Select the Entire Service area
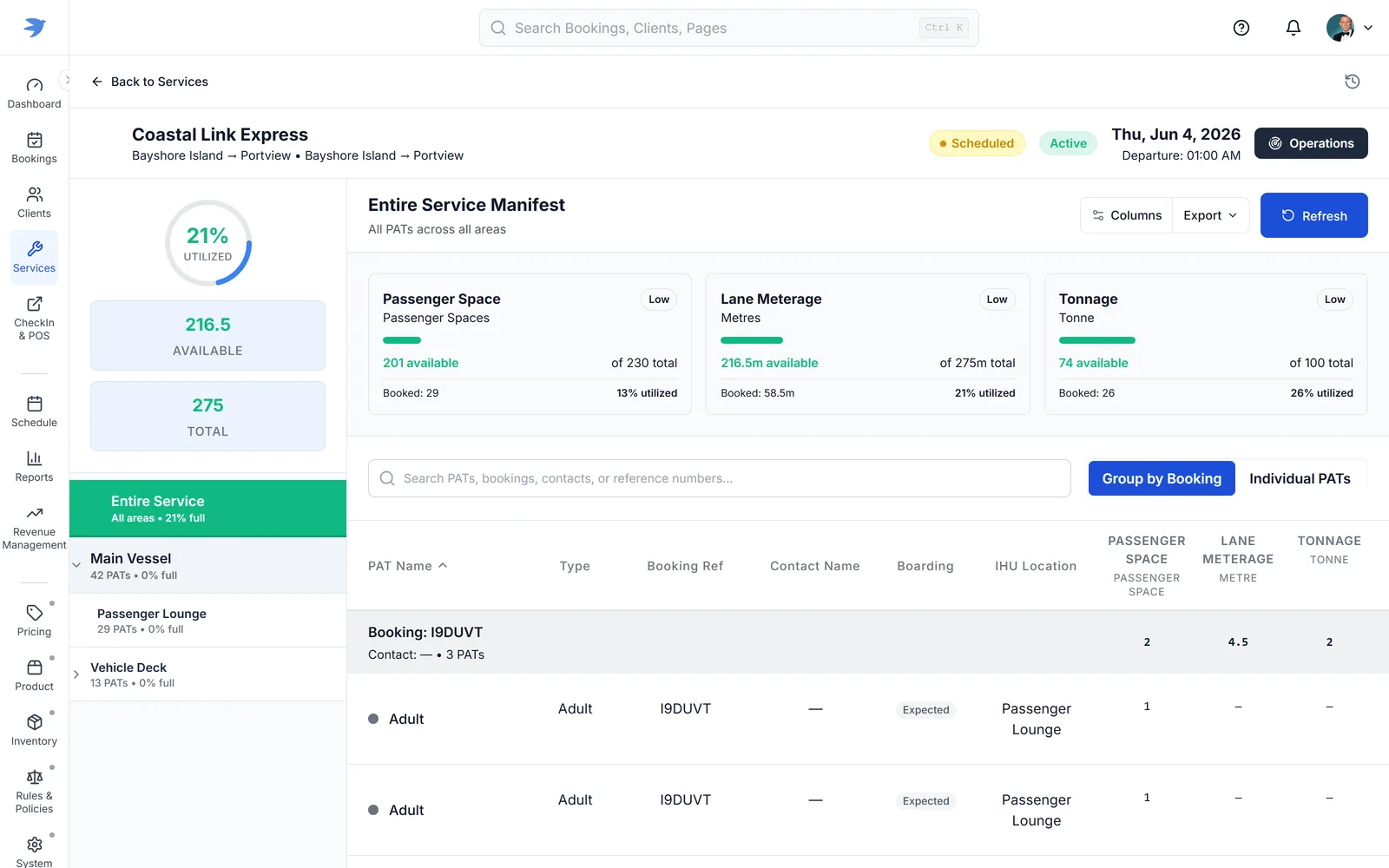Image resolution: width=1389 pixels, height=868 pixels. 207,509
